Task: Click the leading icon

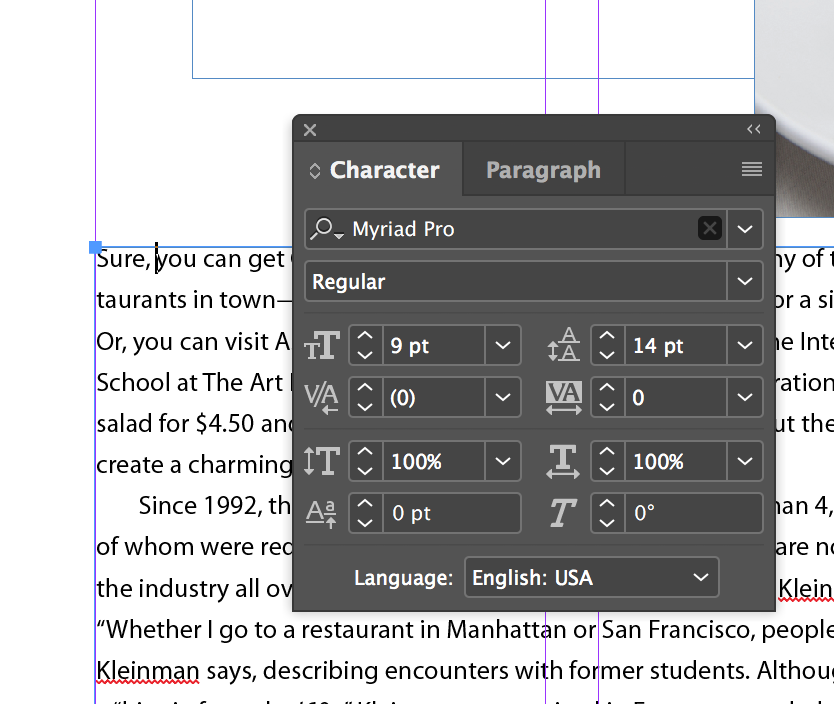Action: click(564, 345)
